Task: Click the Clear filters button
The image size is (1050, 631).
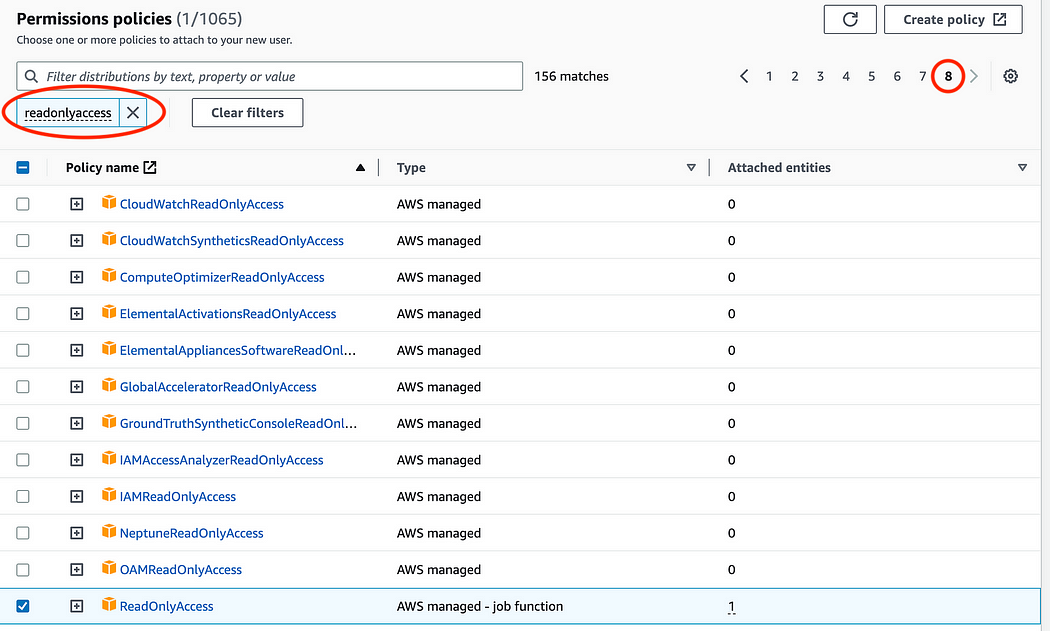Action: pyautogui.click(x=248, y=113)
